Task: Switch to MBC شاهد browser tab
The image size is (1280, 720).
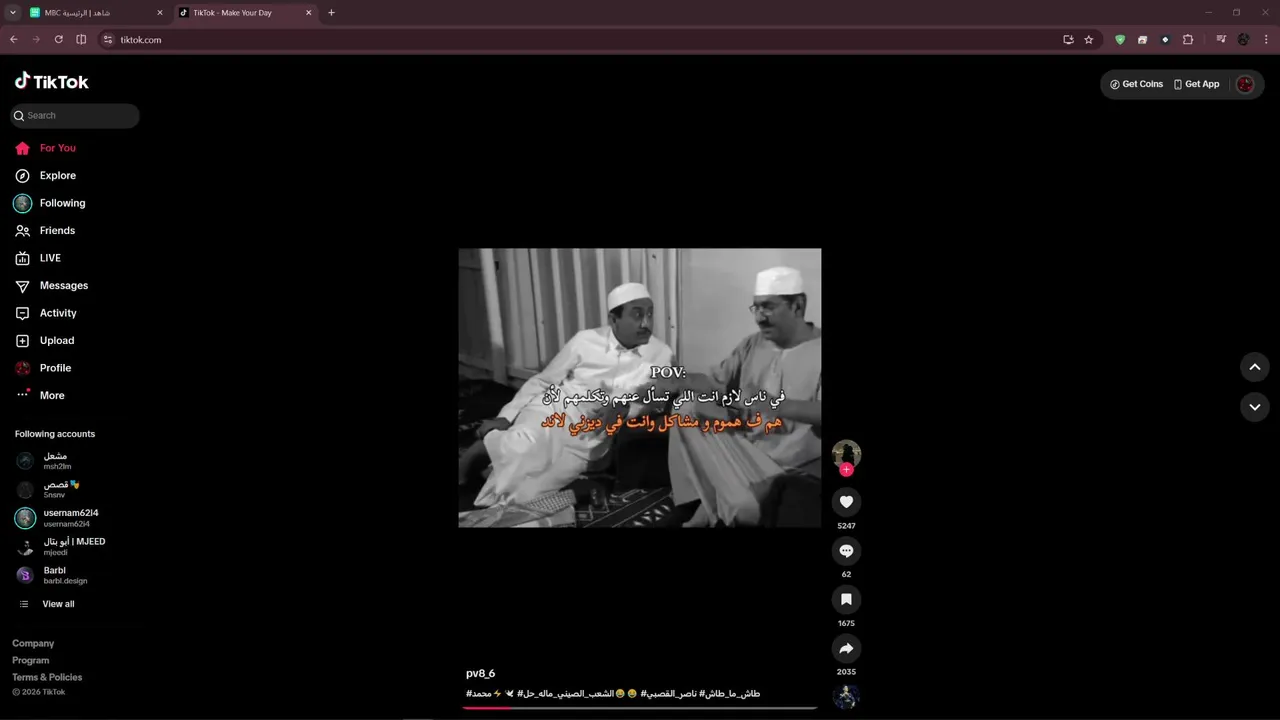Action: click(x=96, y=13)
